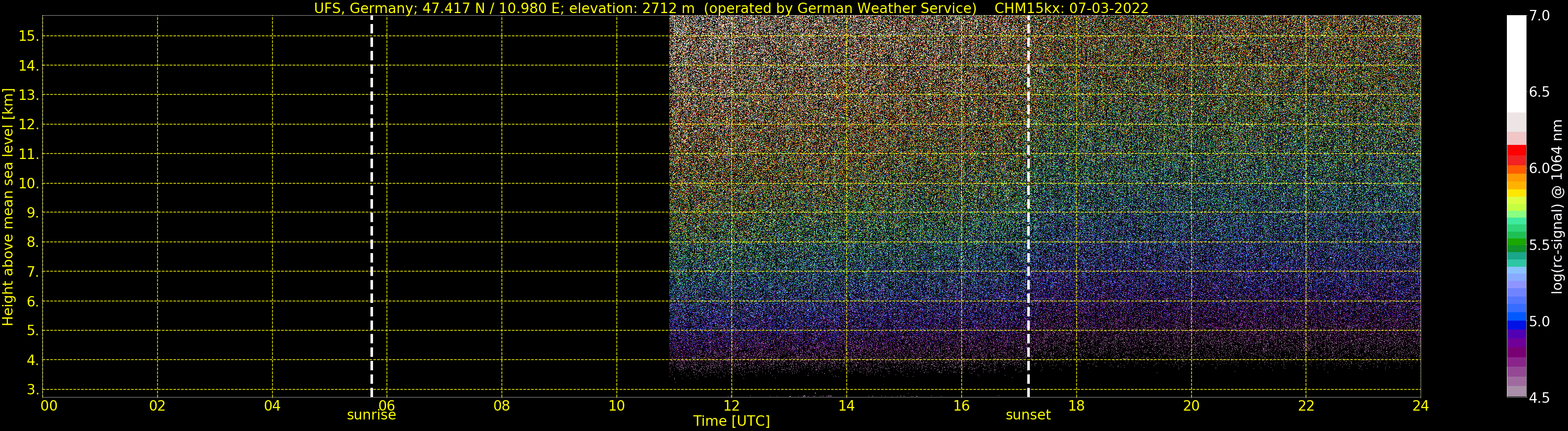
Task: Click the '16' time axis tick label
Action: tap(961, 405)
